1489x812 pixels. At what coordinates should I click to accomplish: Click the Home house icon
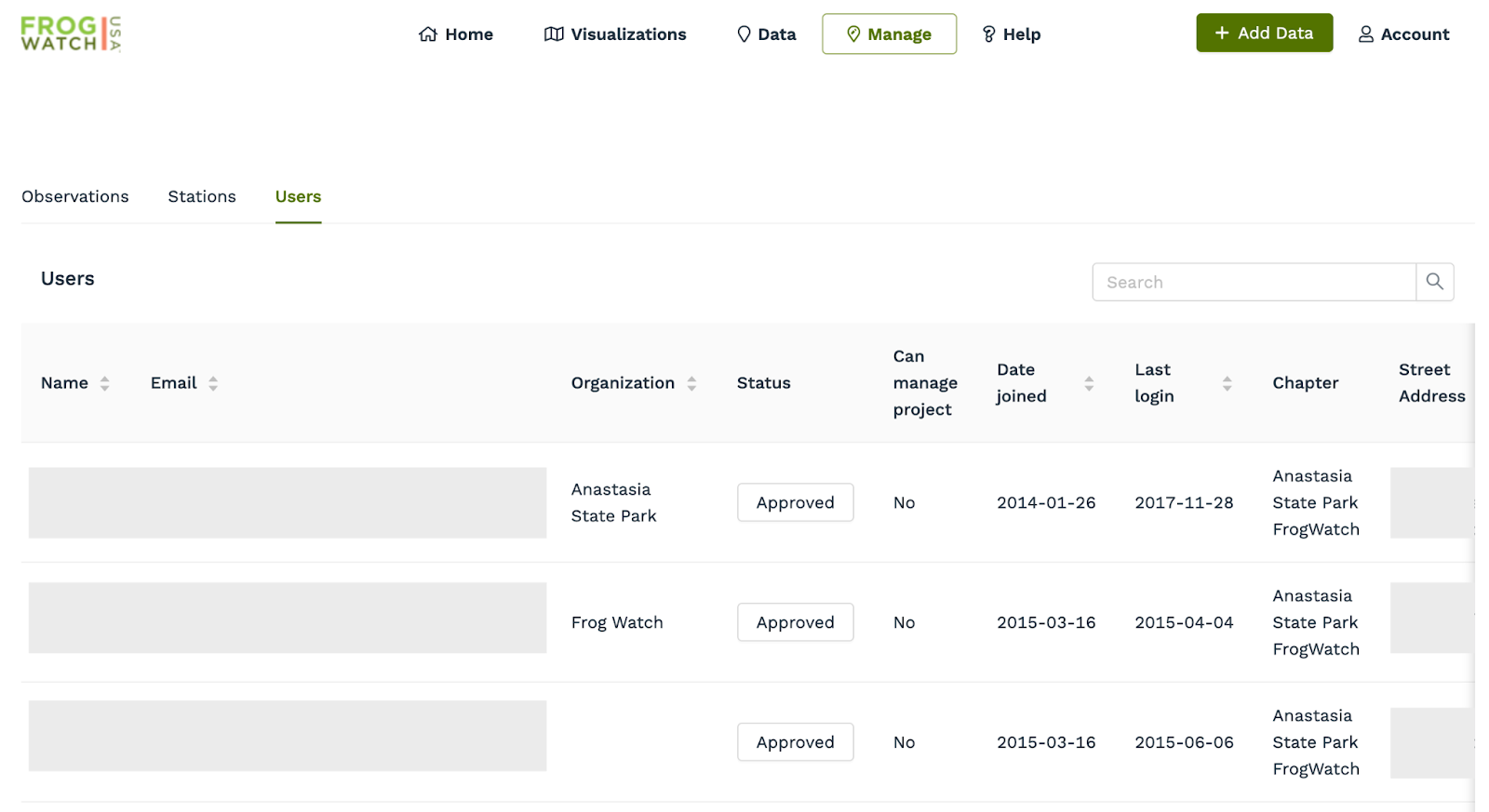point(428,34)
